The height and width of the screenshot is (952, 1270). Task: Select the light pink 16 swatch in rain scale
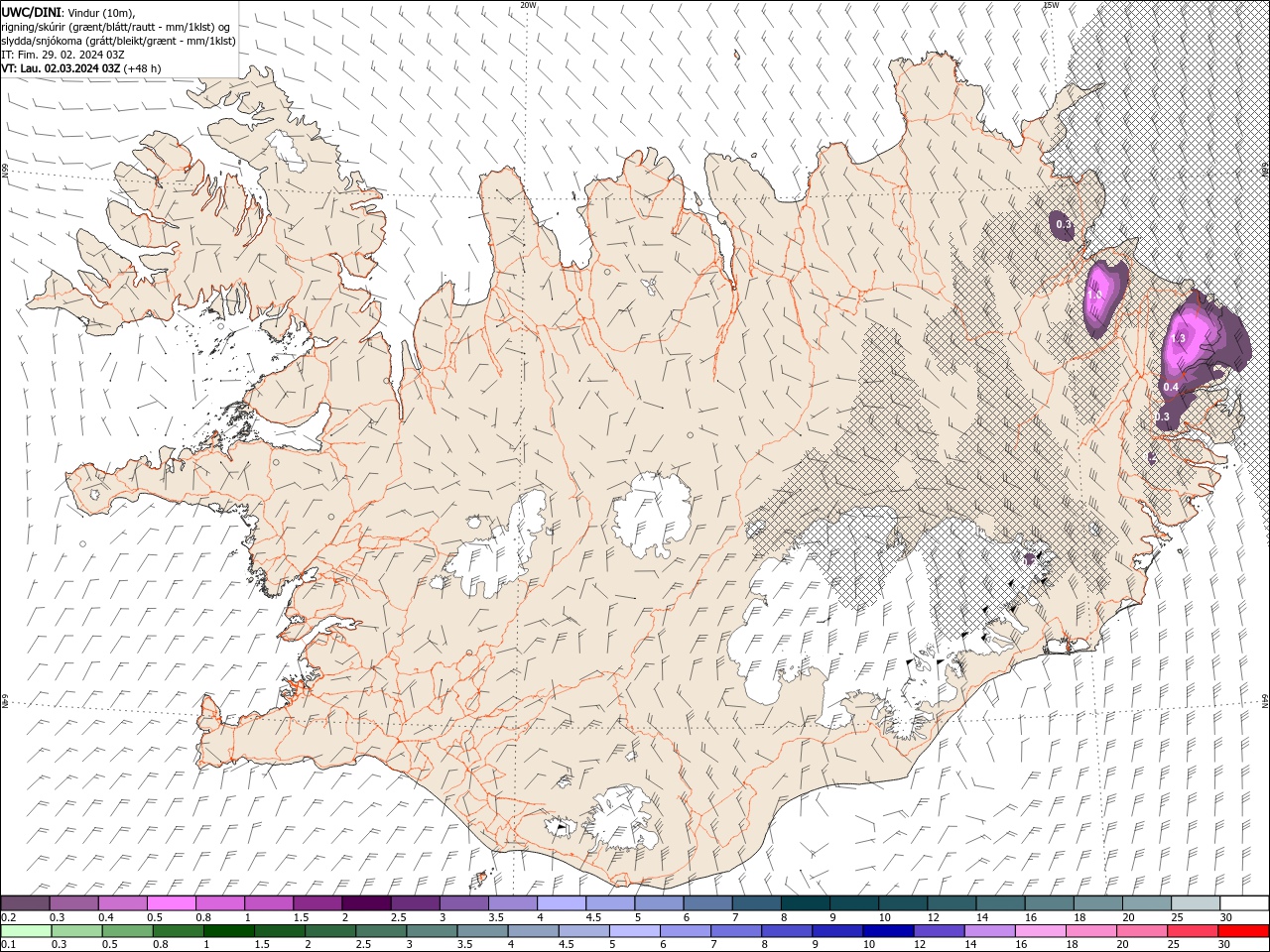point(1040,931)
